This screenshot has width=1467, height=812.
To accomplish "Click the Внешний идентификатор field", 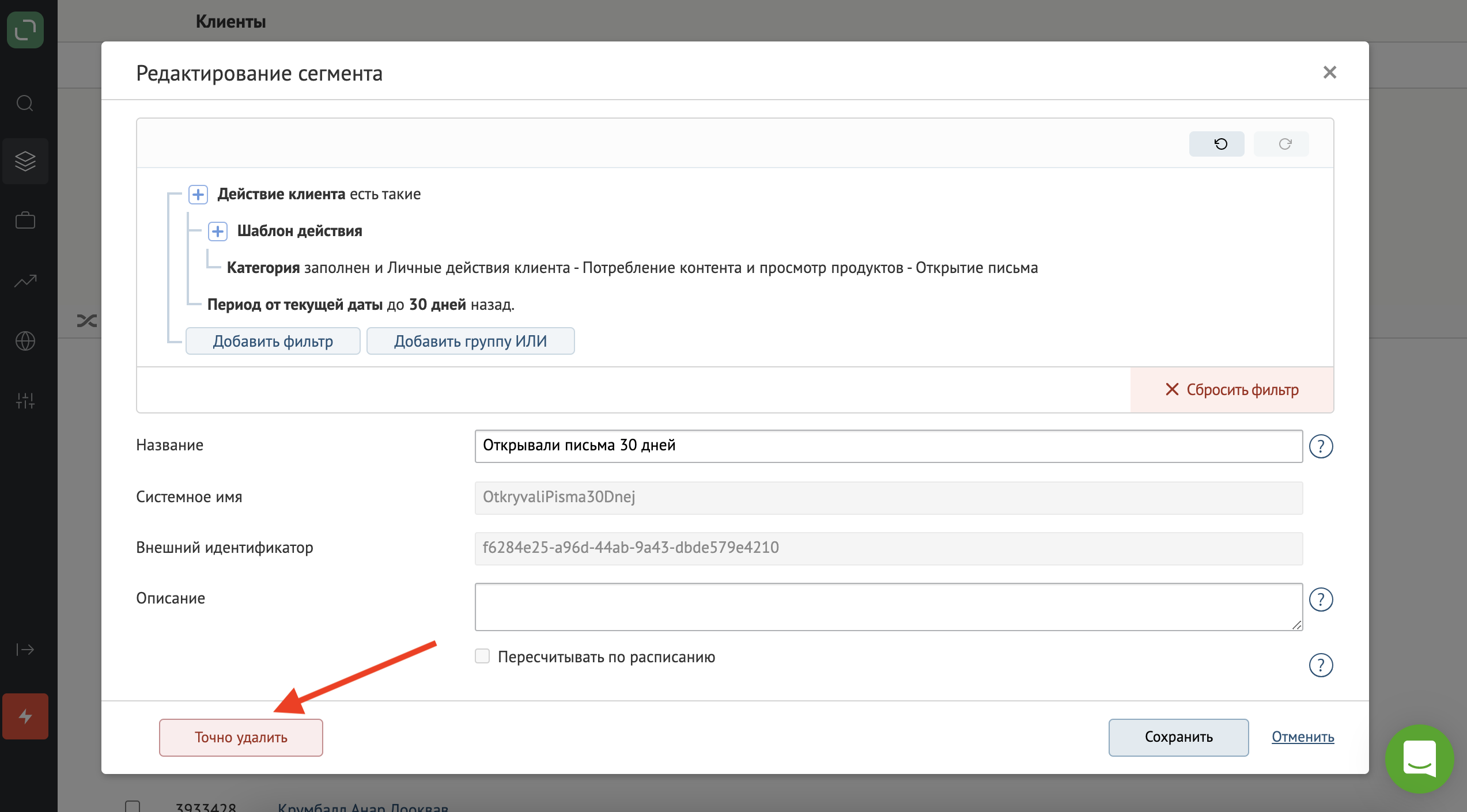I will point(888,548).
